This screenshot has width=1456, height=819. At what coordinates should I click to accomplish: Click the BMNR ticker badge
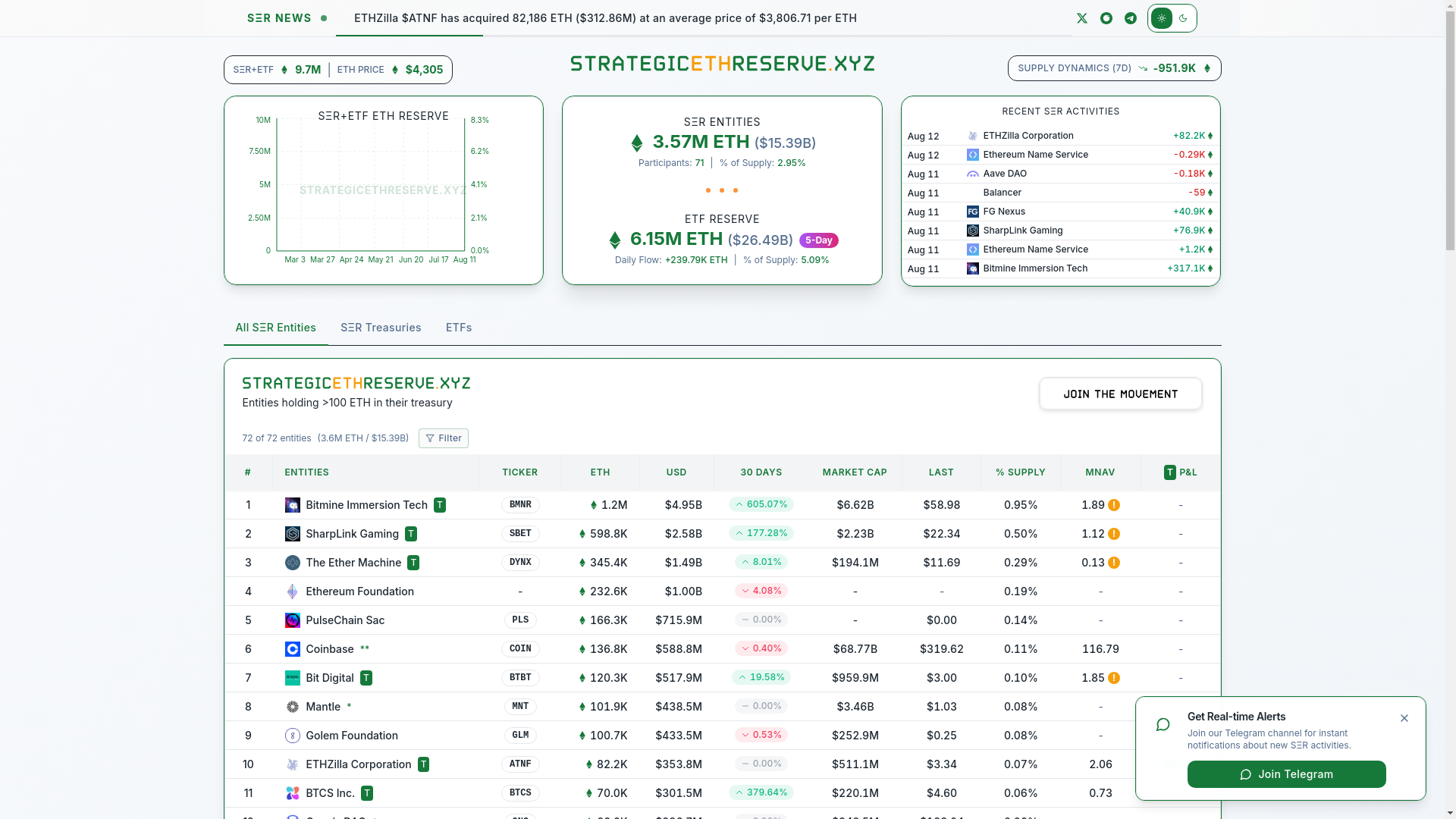[x=520, y=505]
